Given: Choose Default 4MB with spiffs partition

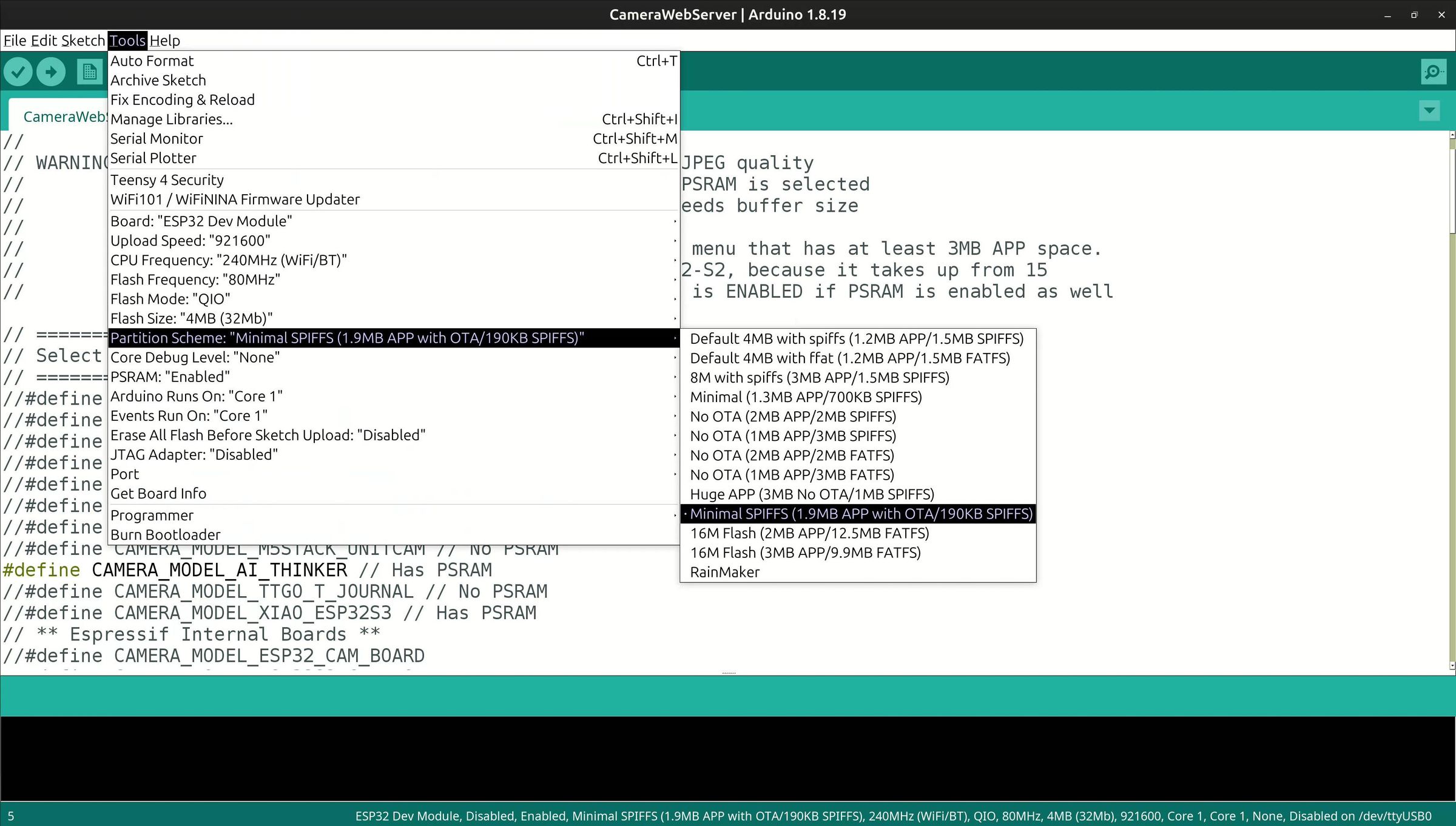Looking at the screenshot, I should (856, 338).
